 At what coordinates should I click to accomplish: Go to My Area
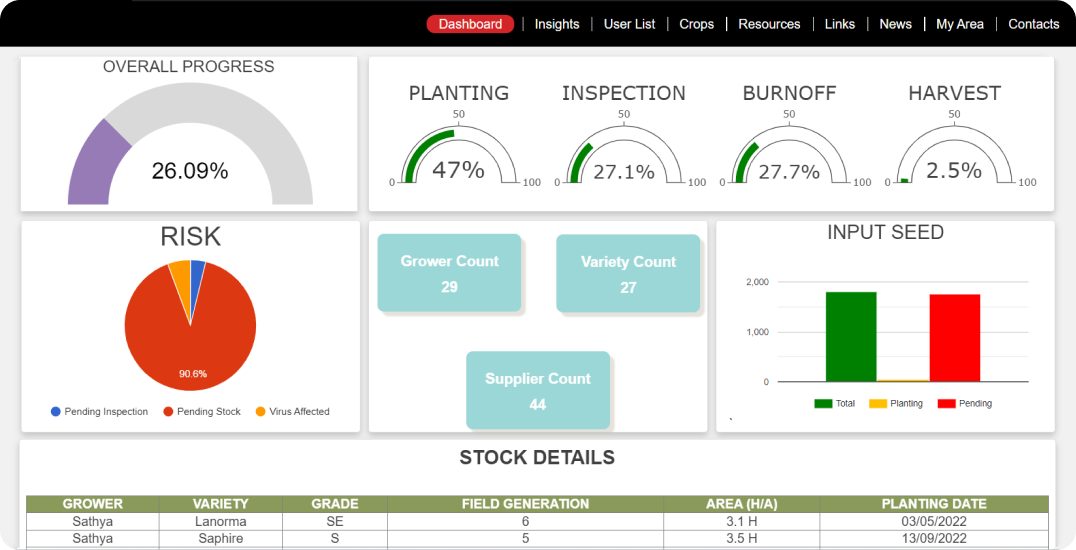point(959,24)
